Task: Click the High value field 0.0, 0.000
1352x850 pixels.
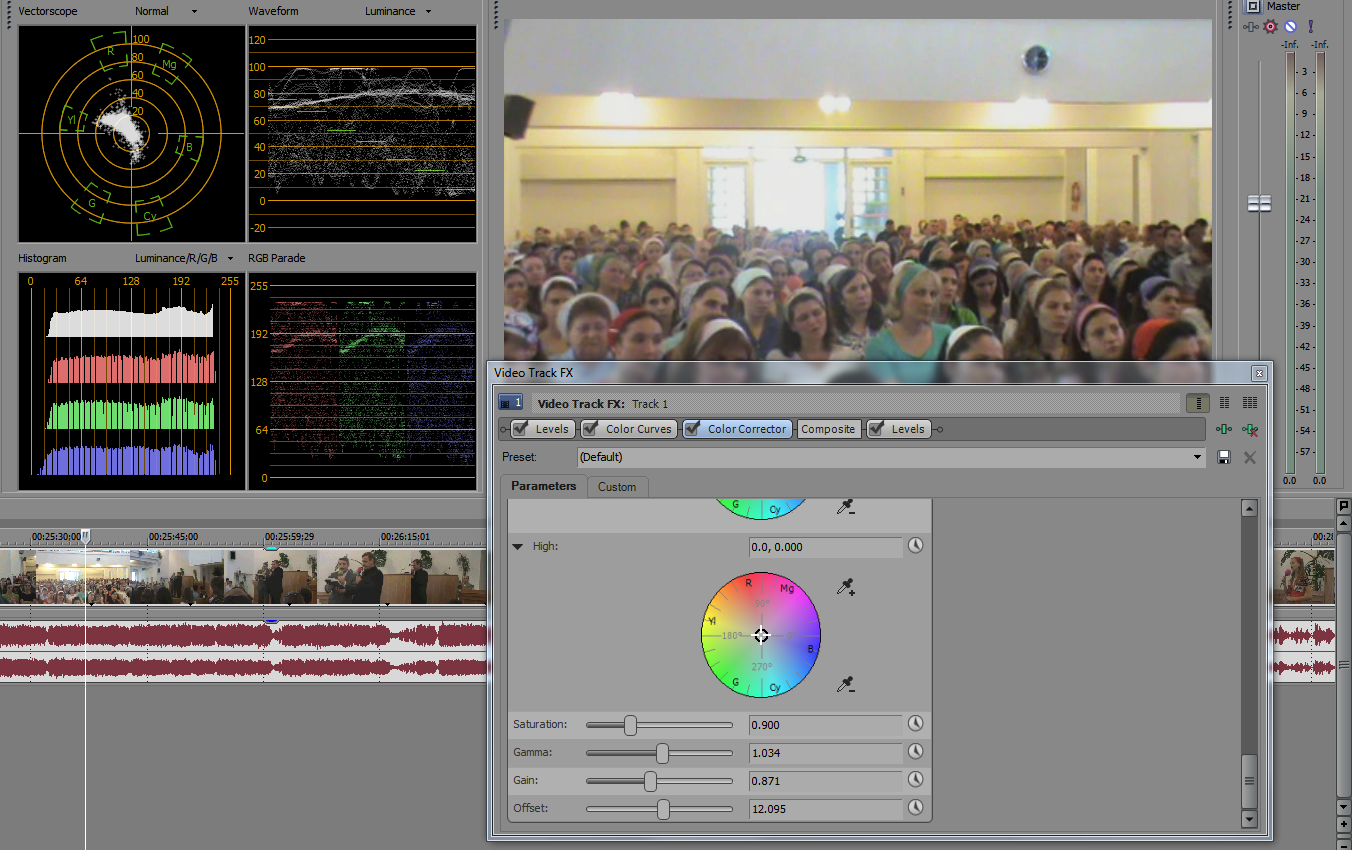Action: tap(825, 547)
